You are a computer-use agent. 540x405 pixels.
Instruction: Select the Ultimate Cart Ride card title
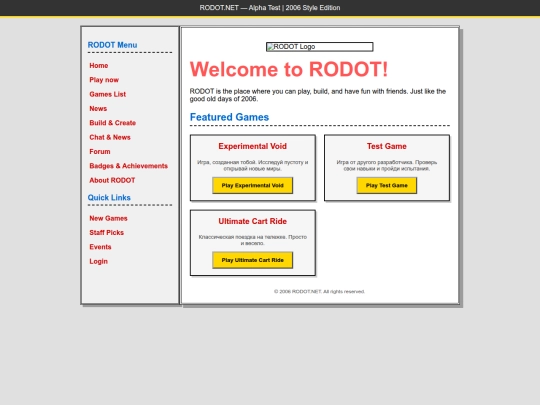click(x=252, y=221)
